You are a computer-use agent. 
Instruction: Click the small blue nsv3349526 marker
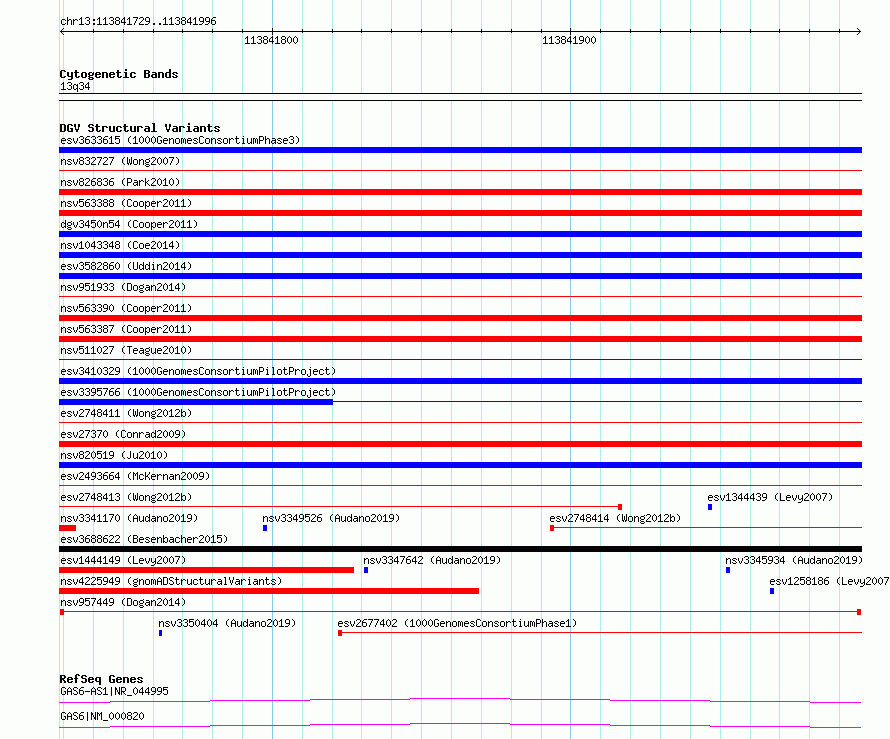tap(265, 528)
